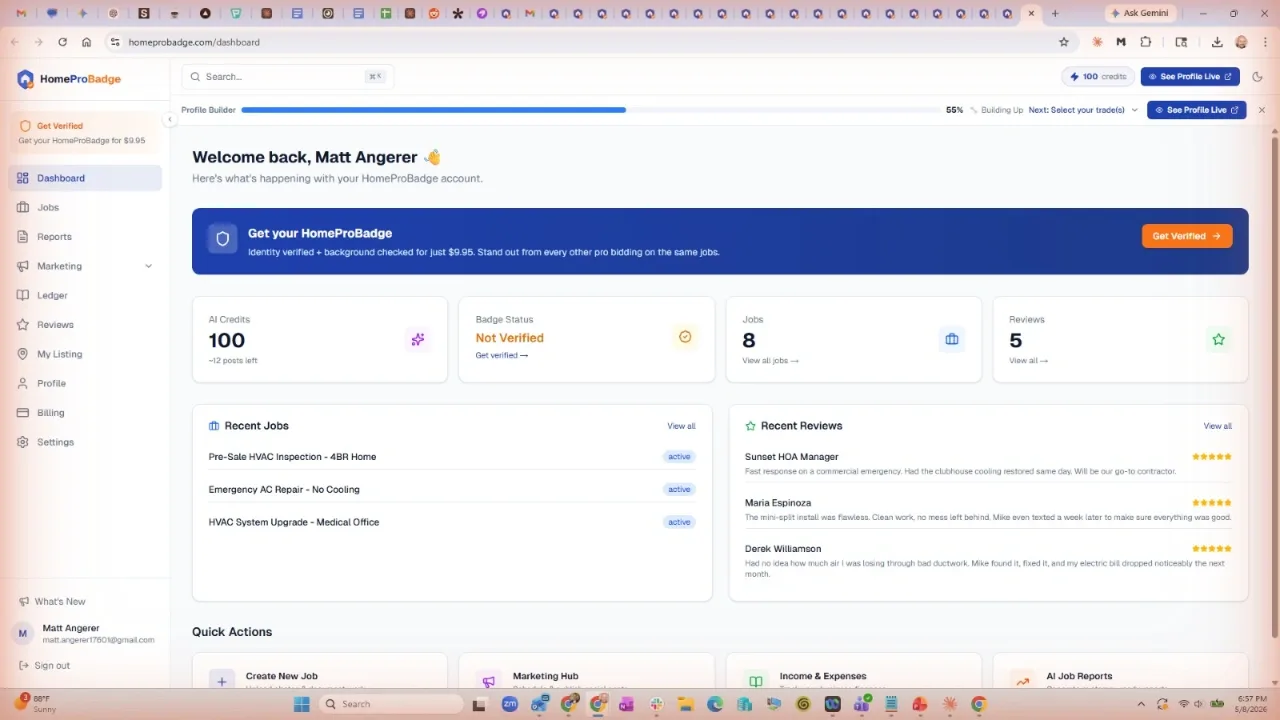Open My Listing in sidebar
Screen dimensions: 1280x720
coord(85,354)
